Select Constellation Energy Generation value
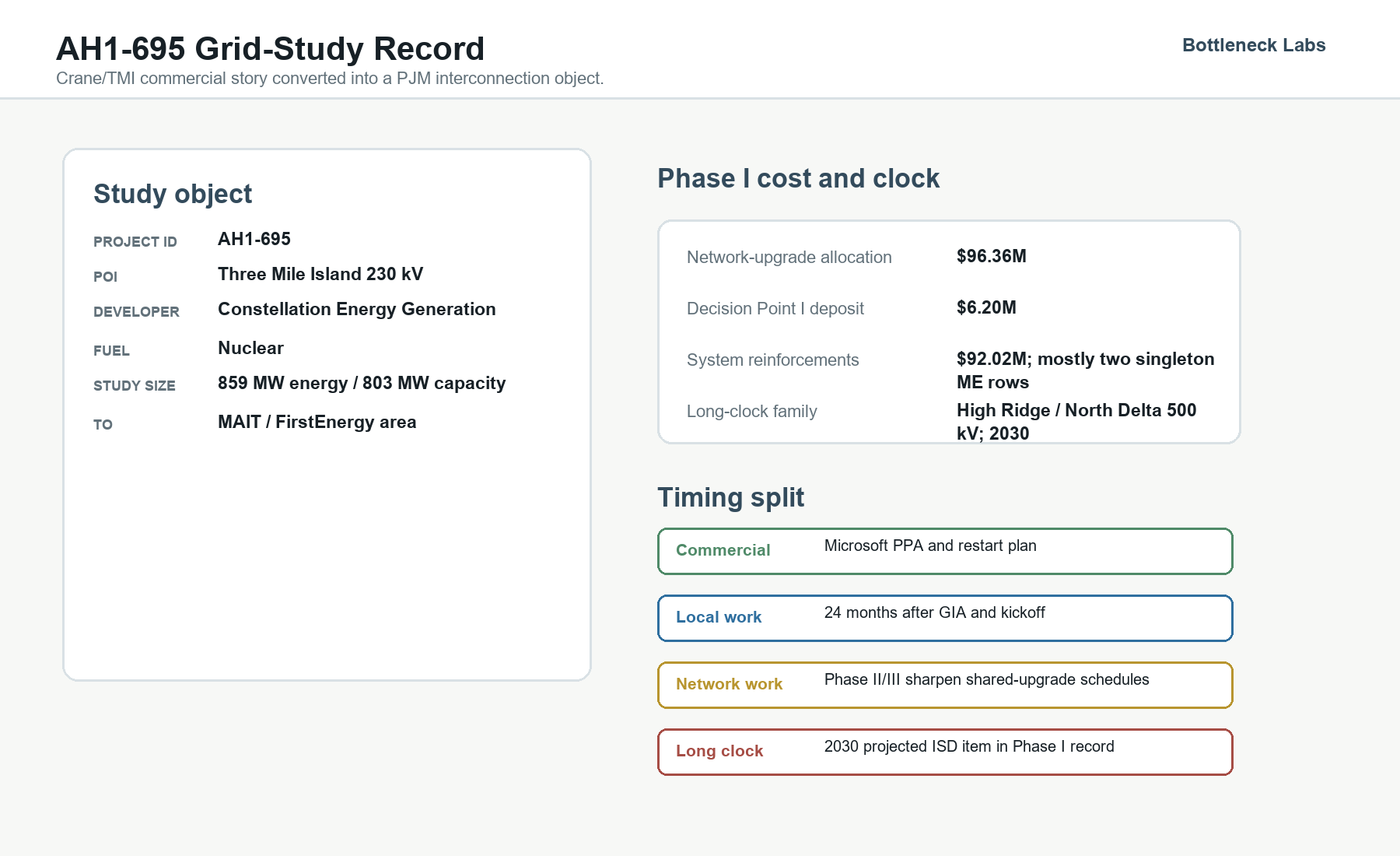 (x=357, y=309)
